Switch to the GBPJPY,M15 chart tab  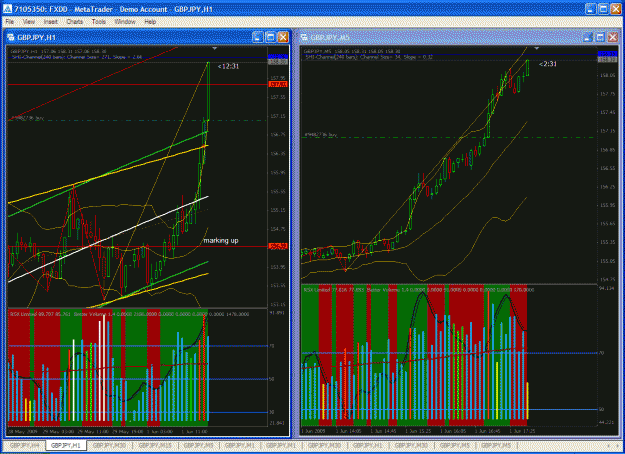pos(155,446)
